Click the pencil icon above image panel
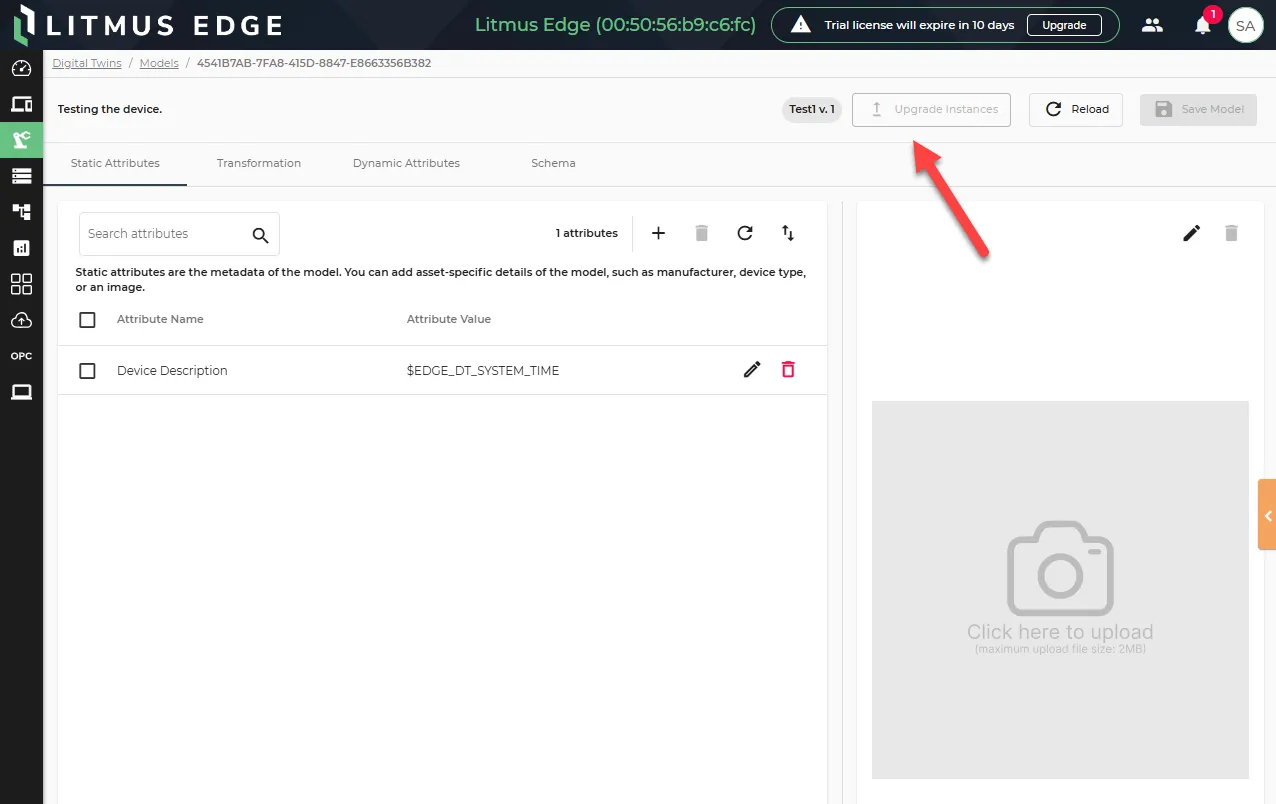The image size is (1276, 804). [1192, 233]
